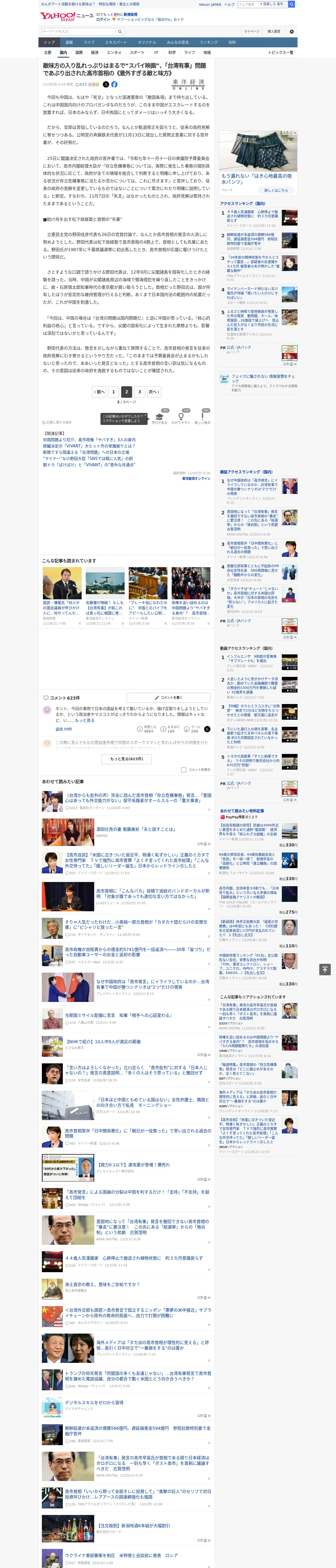Open 経済 category in sub navigation

pyautogui.click(x=94, y=52)
